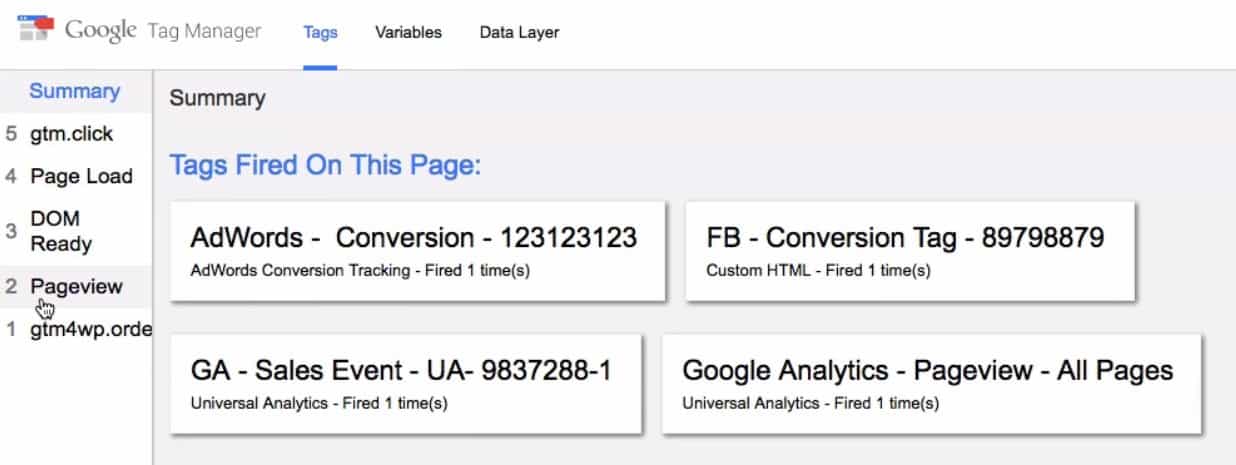This screenshot has height=465, width=1236.
Task: Select the gtm.click event
Action: point(71,134)
